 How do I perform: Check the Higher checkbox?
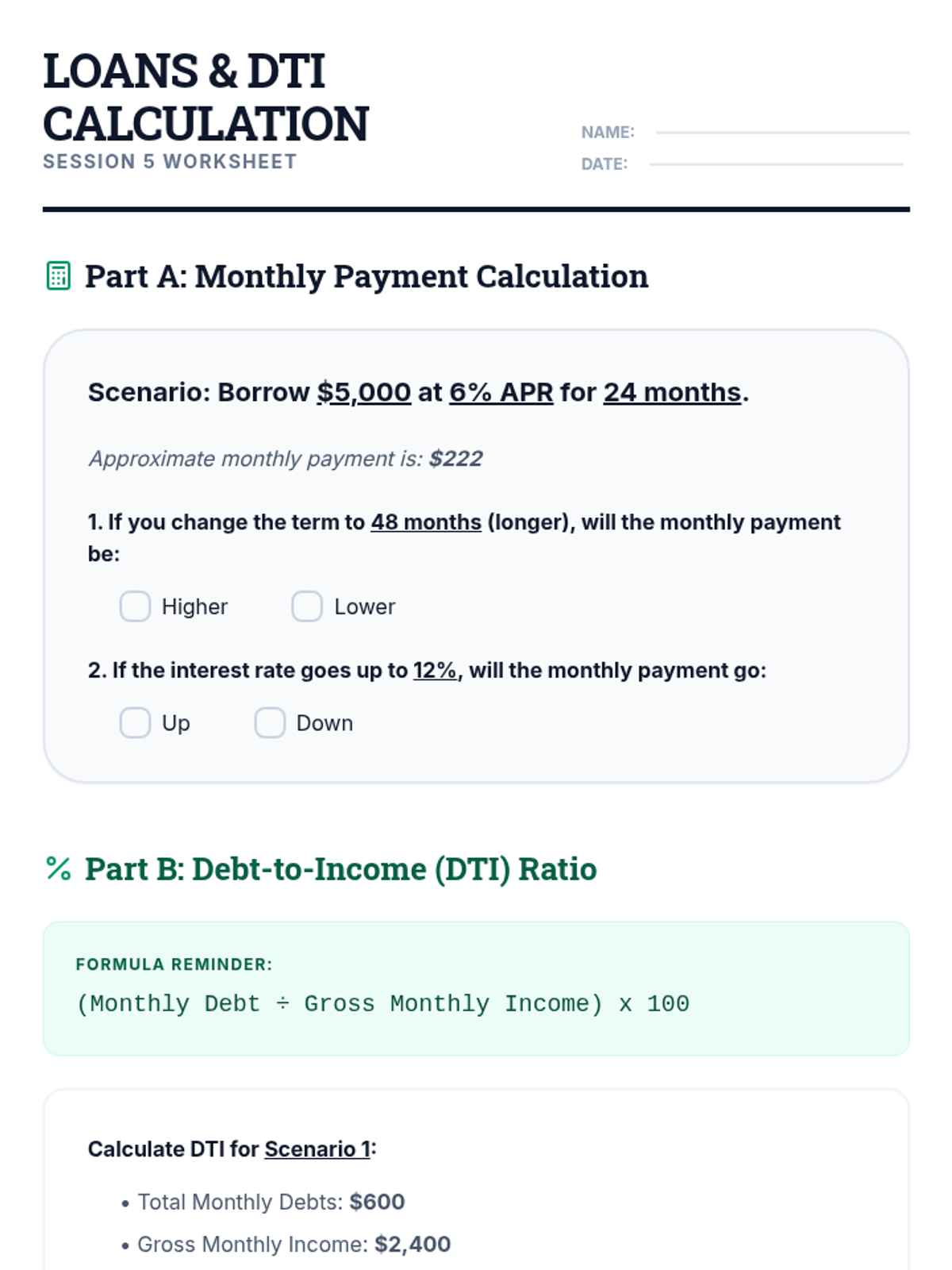point(135,606)
